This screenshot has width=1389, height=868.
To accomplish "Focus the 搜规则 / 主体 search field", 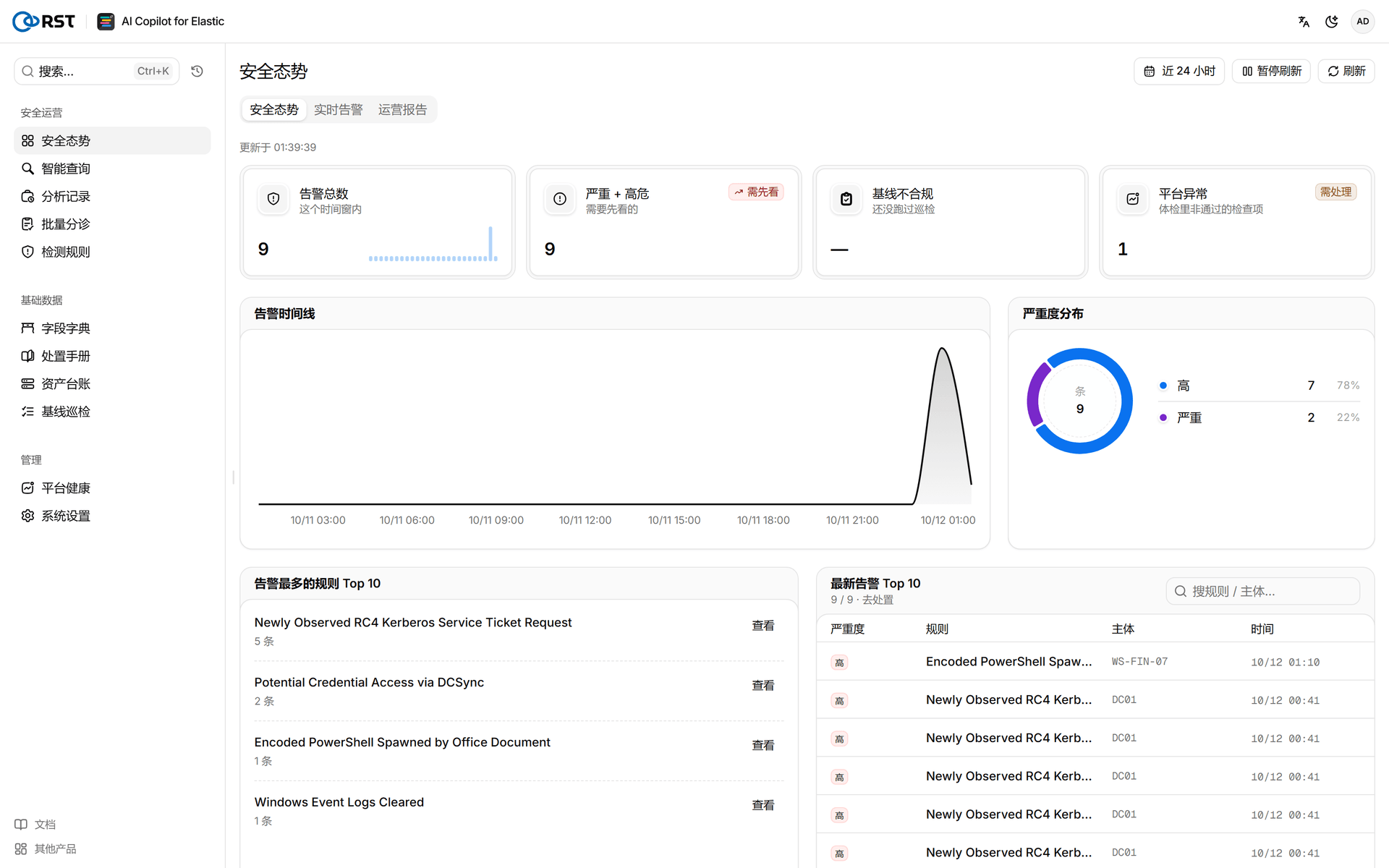I will pyautogui.click(x=1262, y=591).
